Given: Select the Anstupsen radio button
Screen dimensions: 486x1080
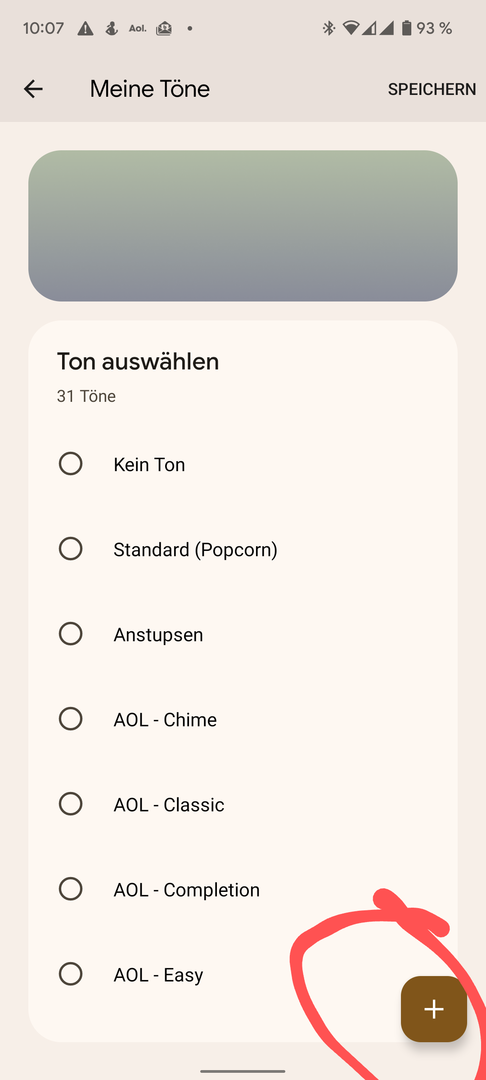Looking at the screenshot, I should pyautogui.click(x=70, y=634).
